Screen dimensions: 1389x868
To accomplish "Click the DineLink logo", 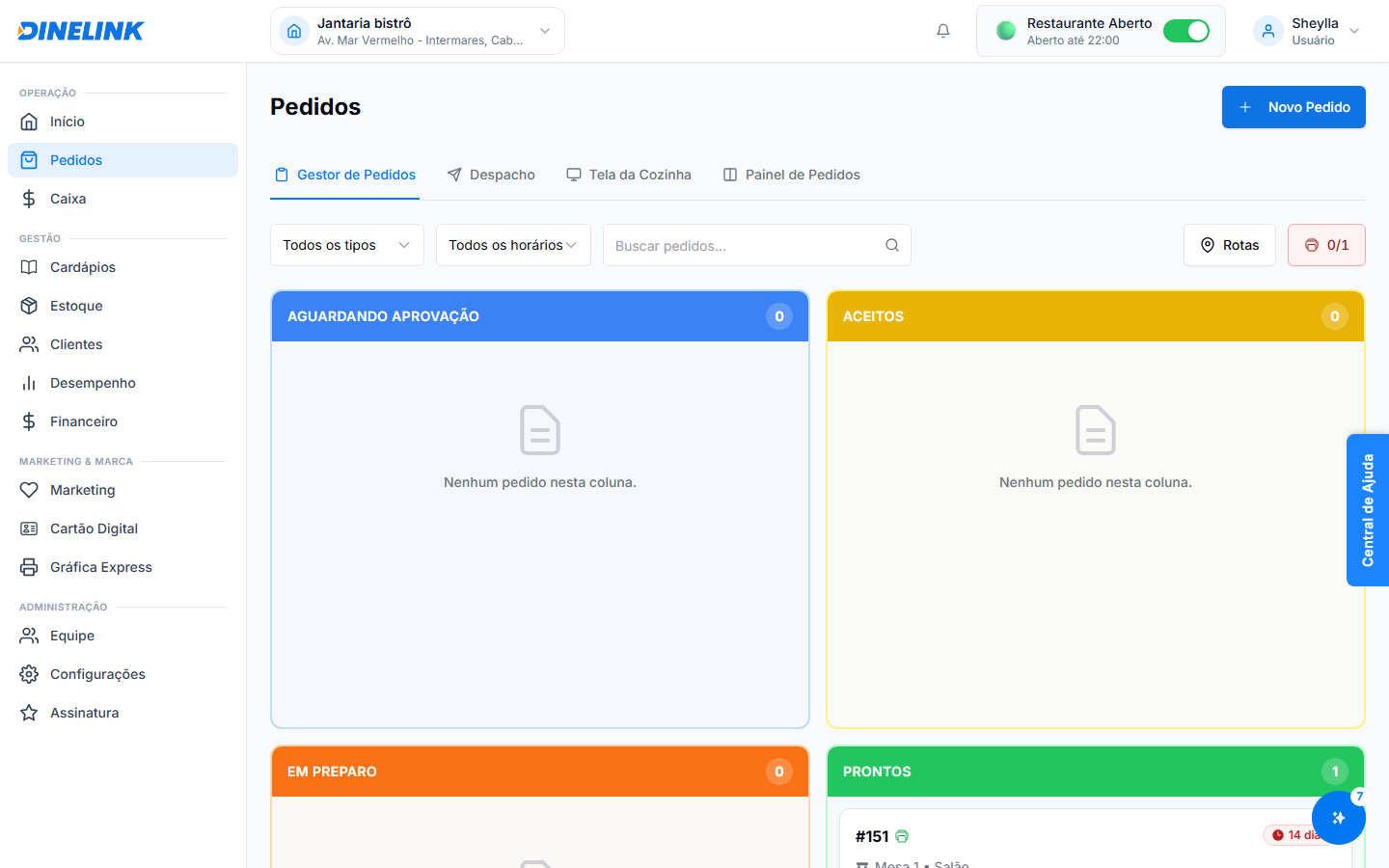I will tap(81, 31).
